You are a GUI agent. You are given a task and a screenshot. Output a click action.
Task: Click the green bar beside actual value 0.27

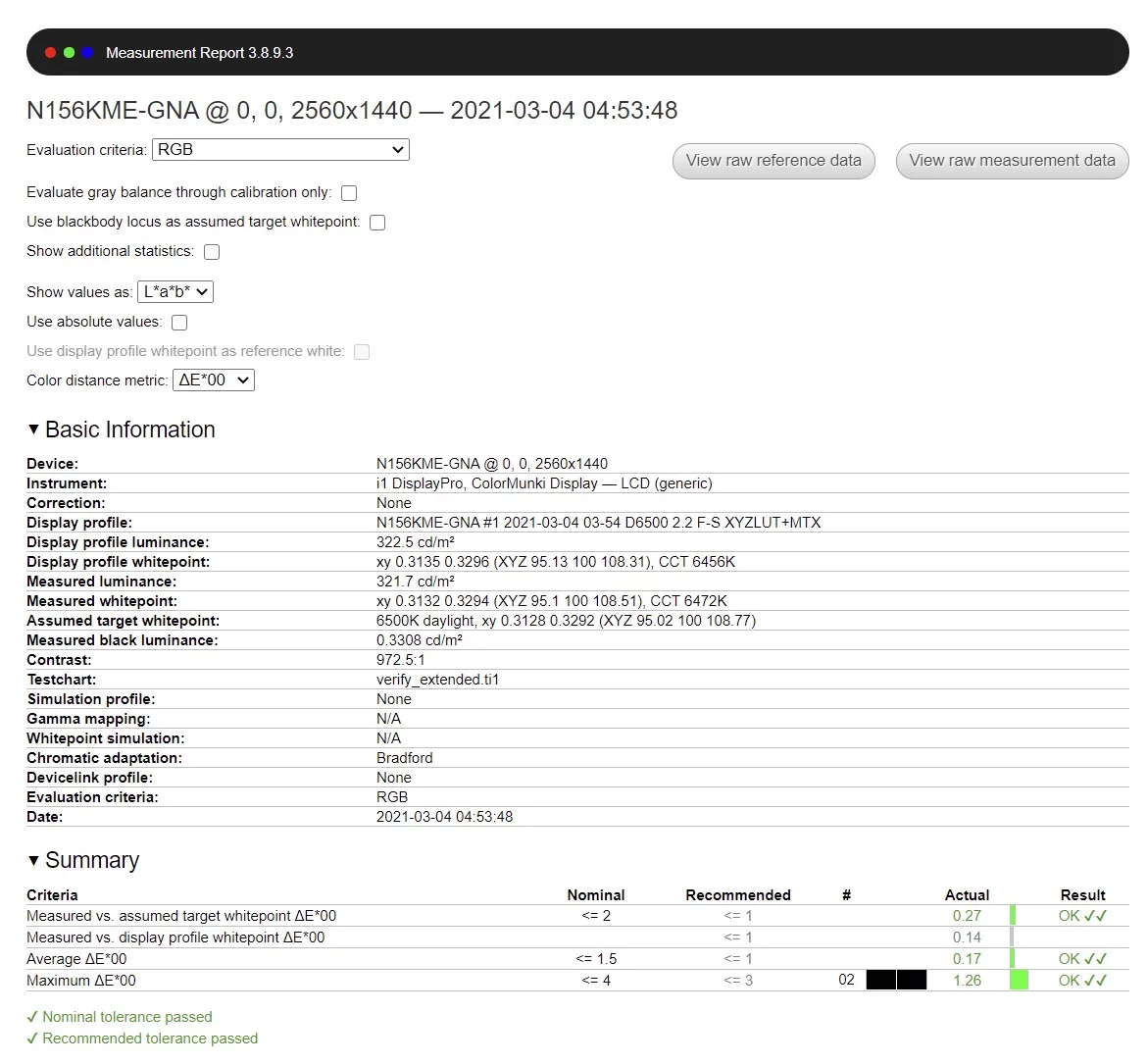[x=1013, y=916]
